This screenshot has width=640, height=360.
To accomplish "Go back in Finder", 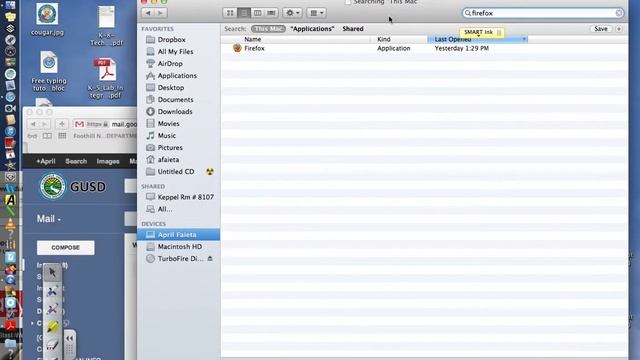I will (148, 13).
